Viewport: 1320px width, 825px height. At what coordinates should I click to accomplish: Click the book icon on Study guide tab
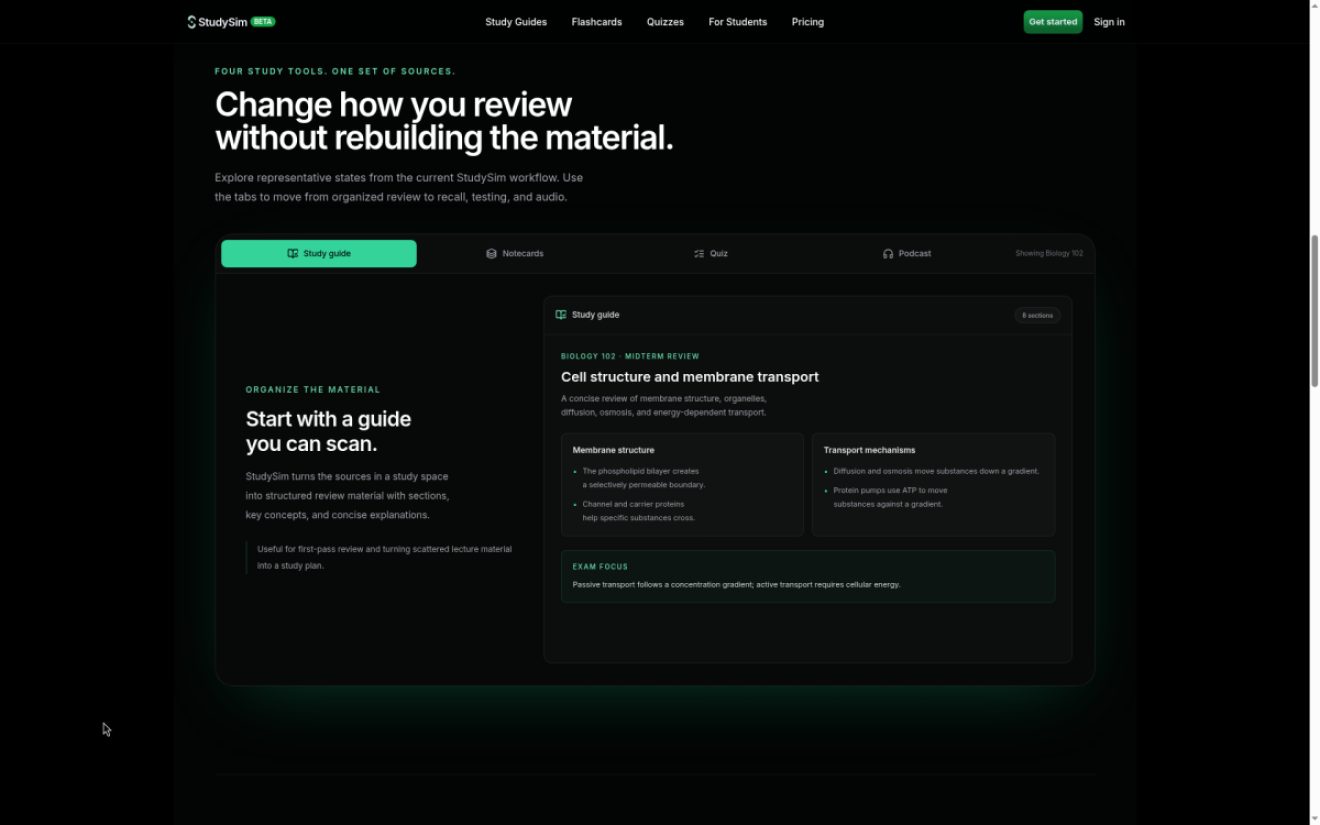click(x=293, y=254)
